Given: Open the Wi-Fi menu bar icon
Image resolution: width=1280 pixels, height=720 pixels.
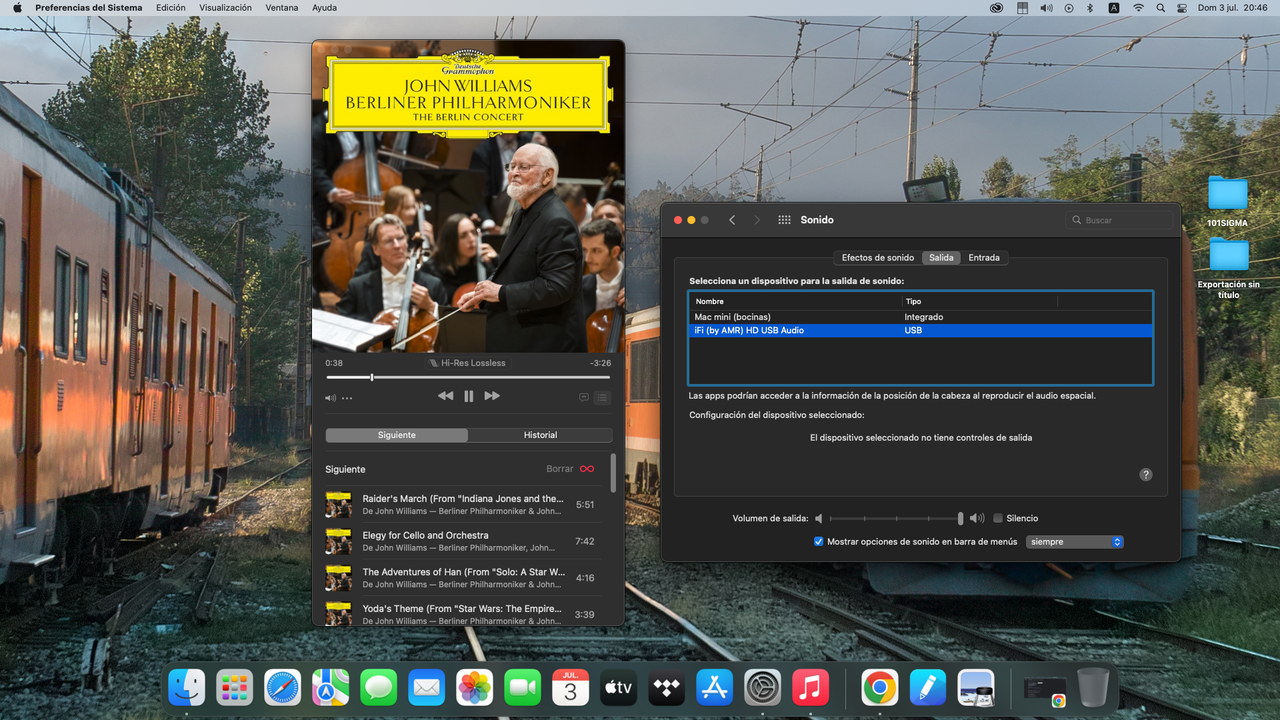Looking at the screenshot, I should (1138, 7).
